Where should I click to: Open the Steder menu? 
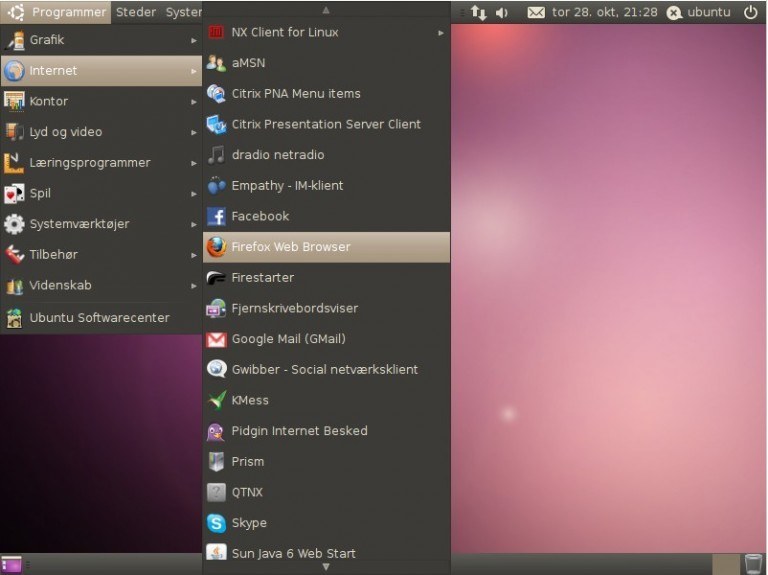[x=136, y=12]
